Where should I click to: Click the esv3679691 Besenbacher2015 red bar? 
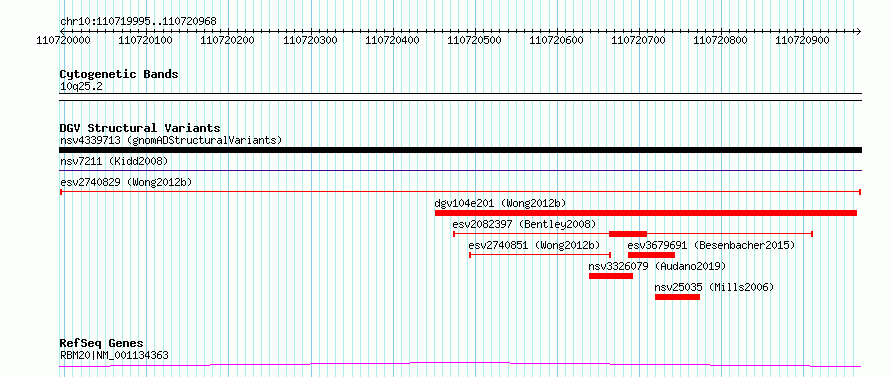[652, 255]
